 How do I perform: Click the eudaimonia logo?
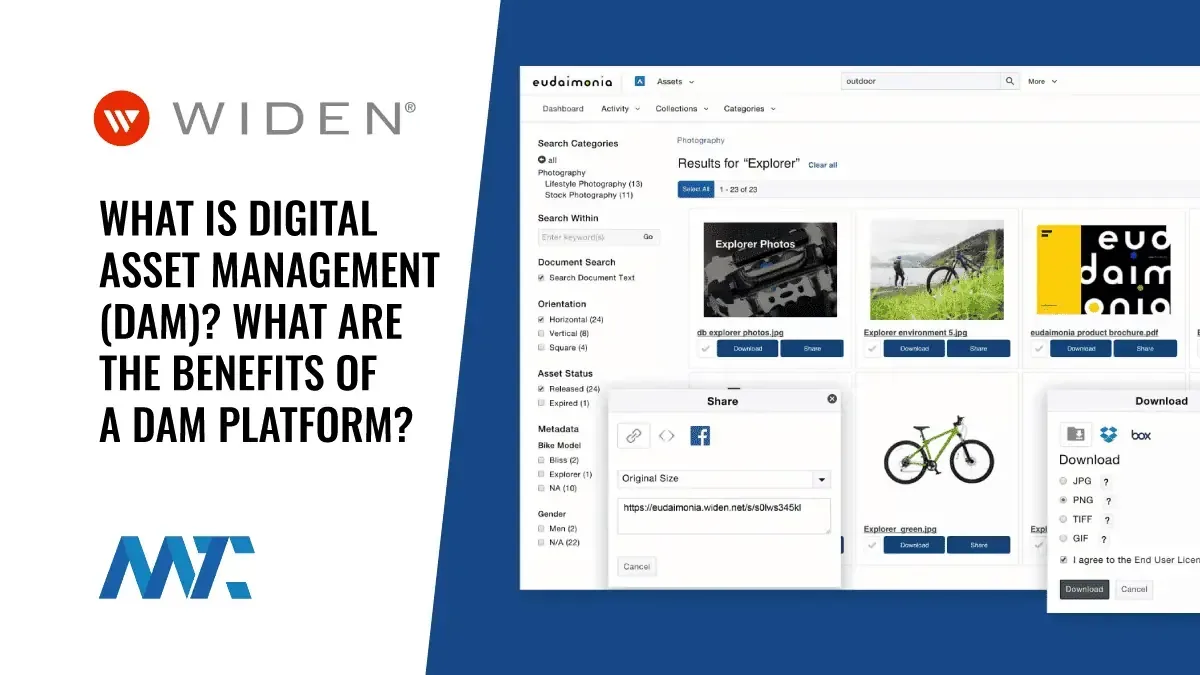[x=573, y=81]
